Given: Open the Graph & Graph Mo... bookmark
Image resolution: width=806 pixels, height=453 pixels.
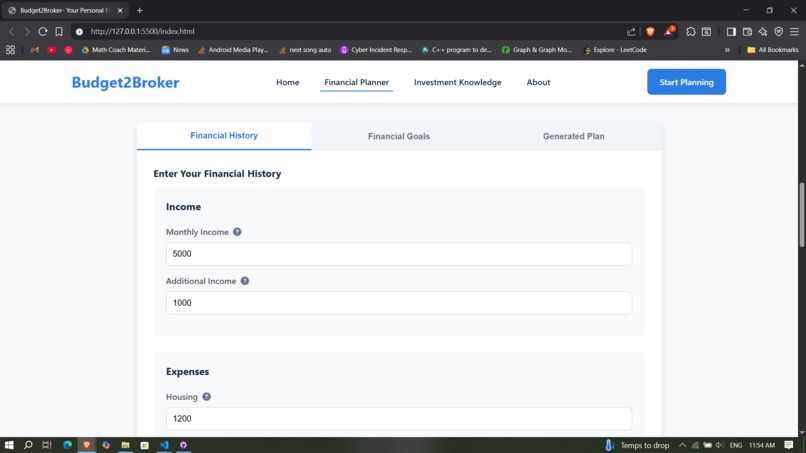Looking at the screenshot, I should pyautogui.click(x=537, y=50).
